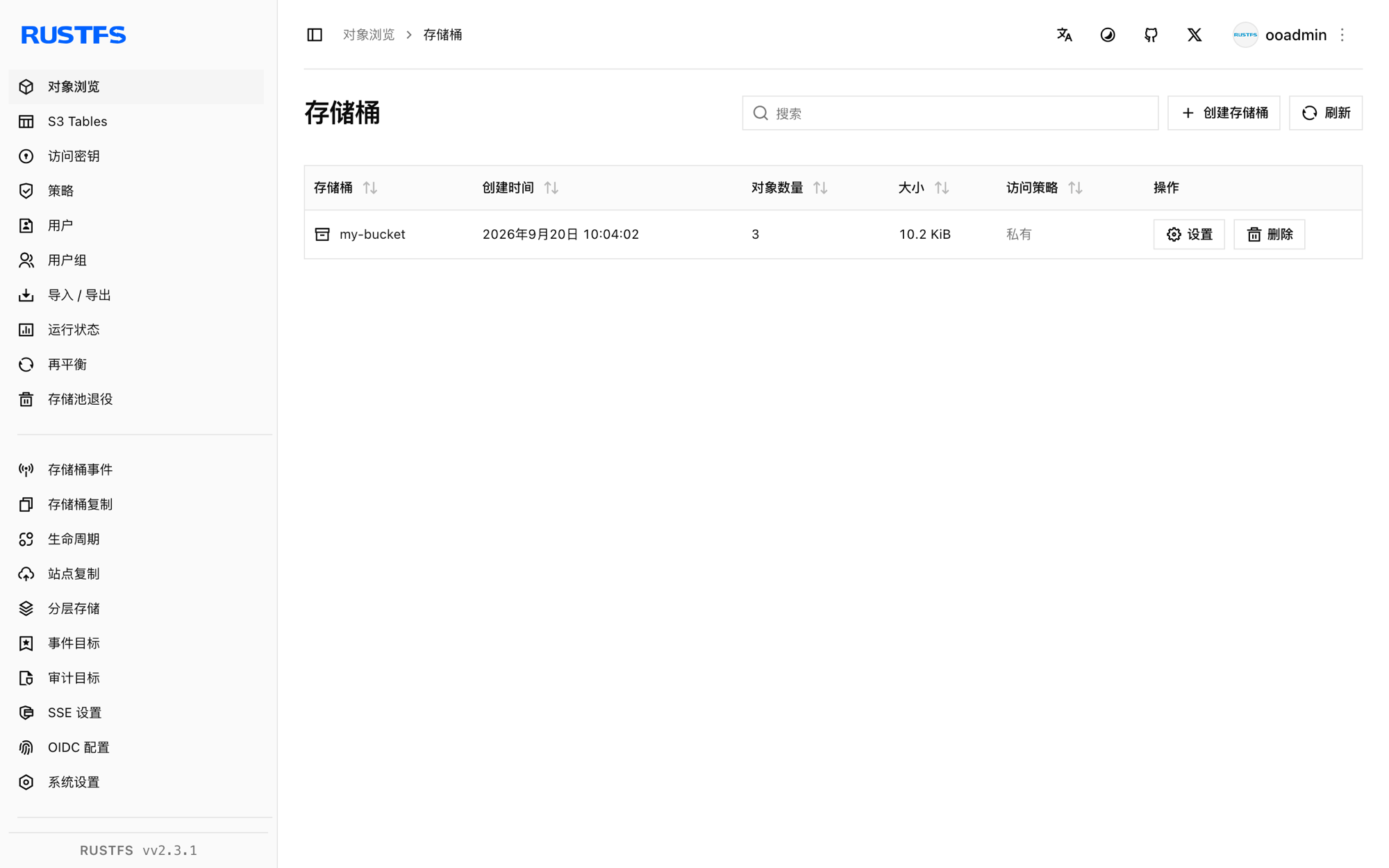Open 访问密钥 sidebar item
This screenshot has height=868, width=1389.
click(x=136, y=156)
